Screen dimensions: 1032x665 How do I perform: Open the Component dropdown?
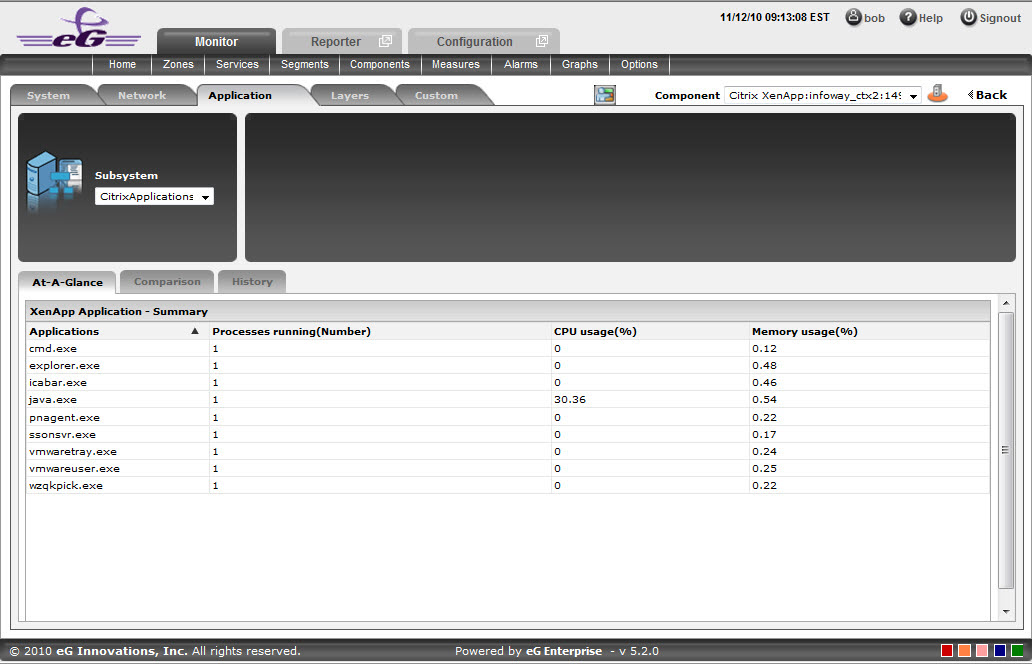[823, 95]
